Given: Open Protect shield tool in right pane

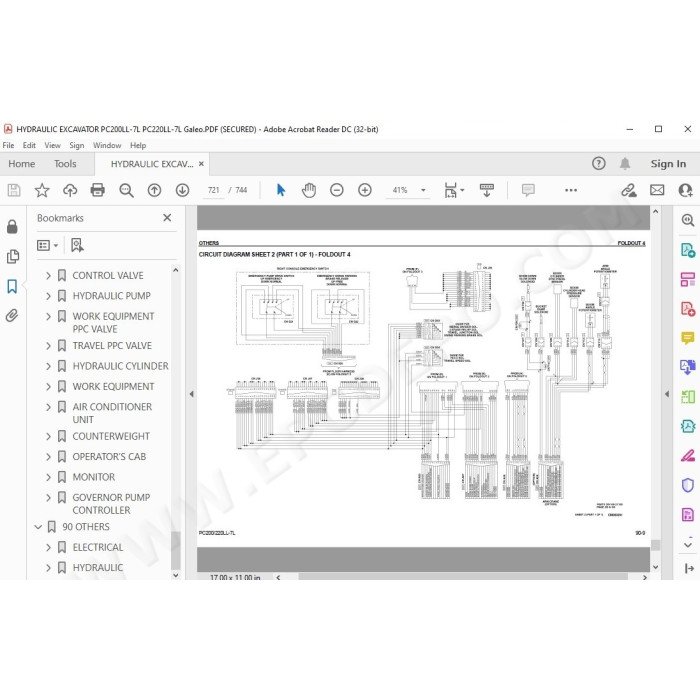Looking at the screenshot, I should click(x=688, y=485).
